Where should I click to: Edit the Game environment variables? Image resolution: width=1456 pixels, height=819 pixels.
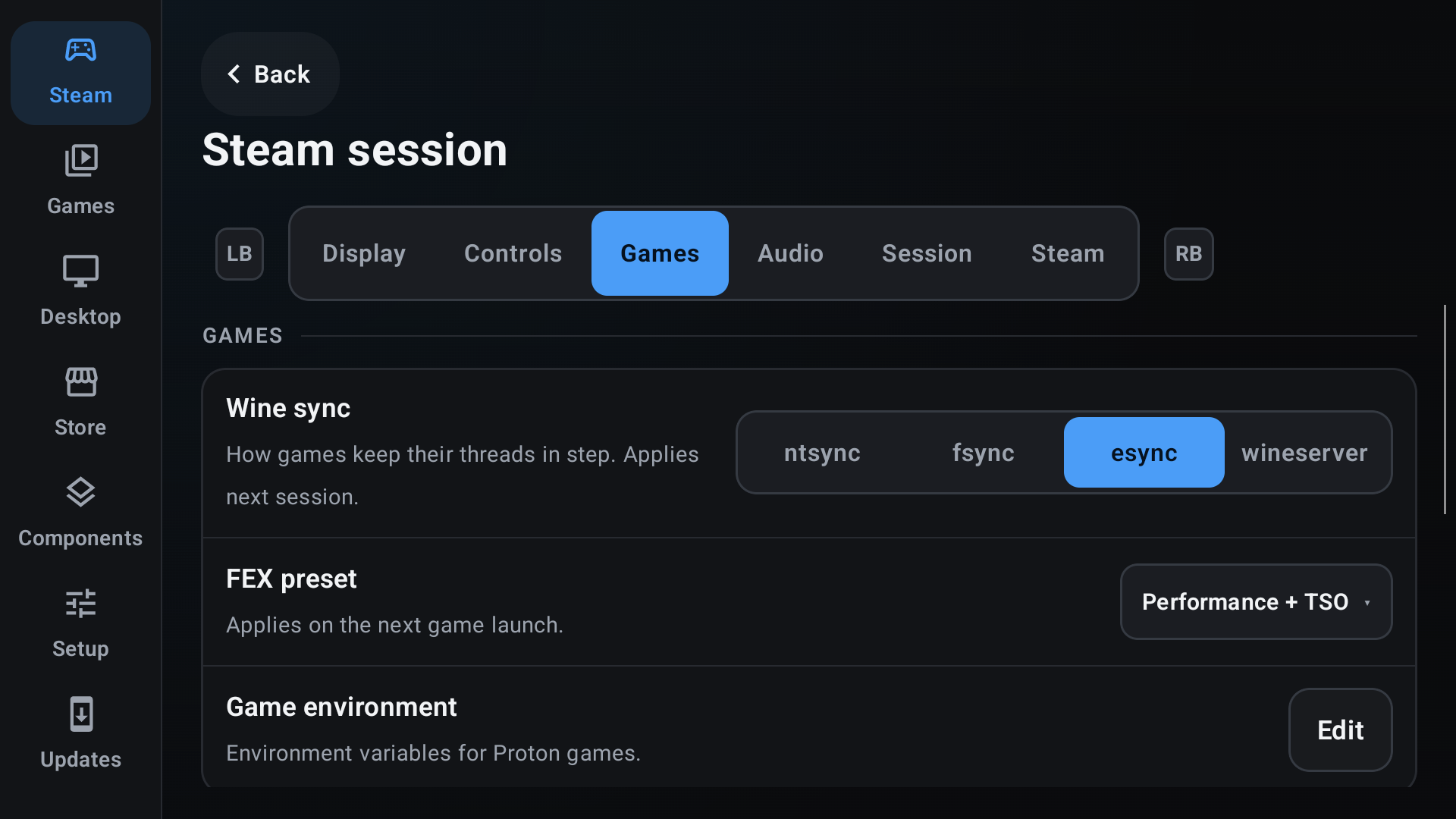click(1340, 730)
